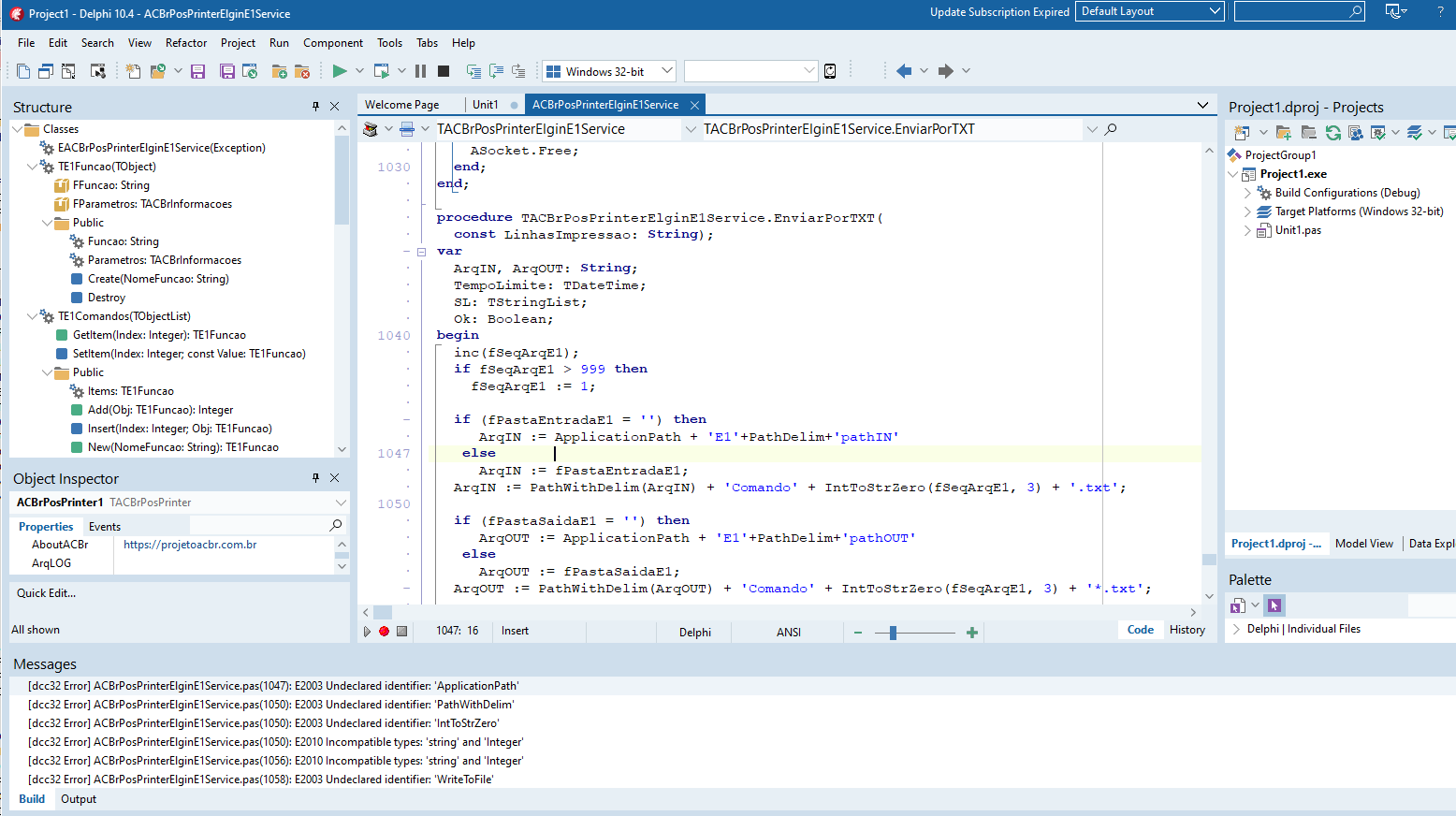
Task: Zoom in editor with plus button
Action: [x=972, y=633]
